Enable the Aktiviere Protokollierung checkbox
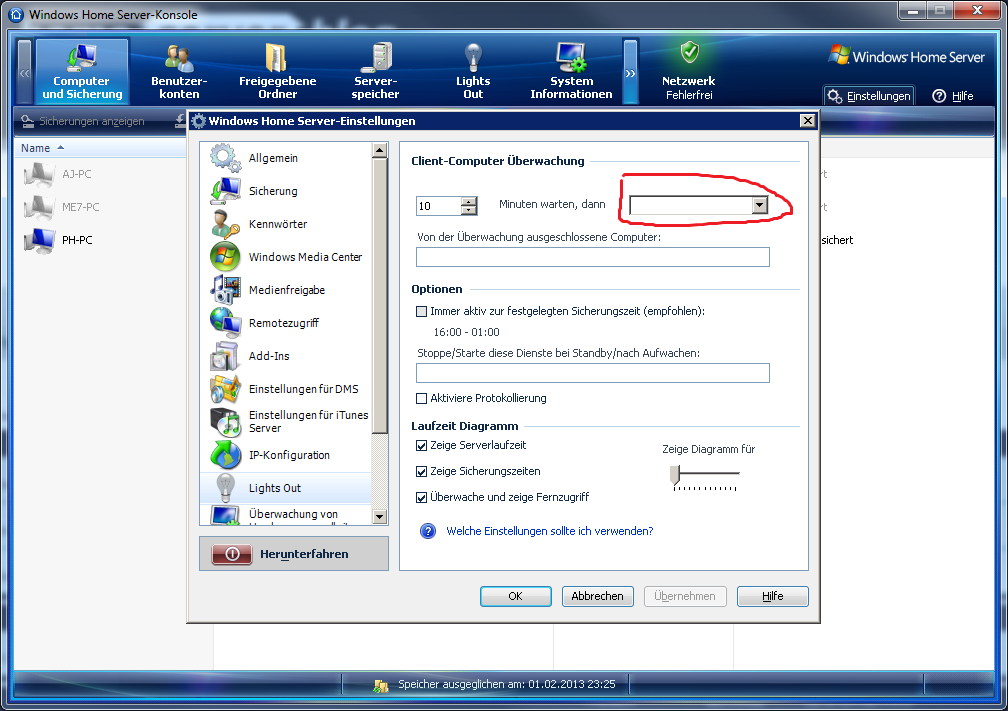The width and height of the screenshot is (1008, 711). (x=422, y=399)
